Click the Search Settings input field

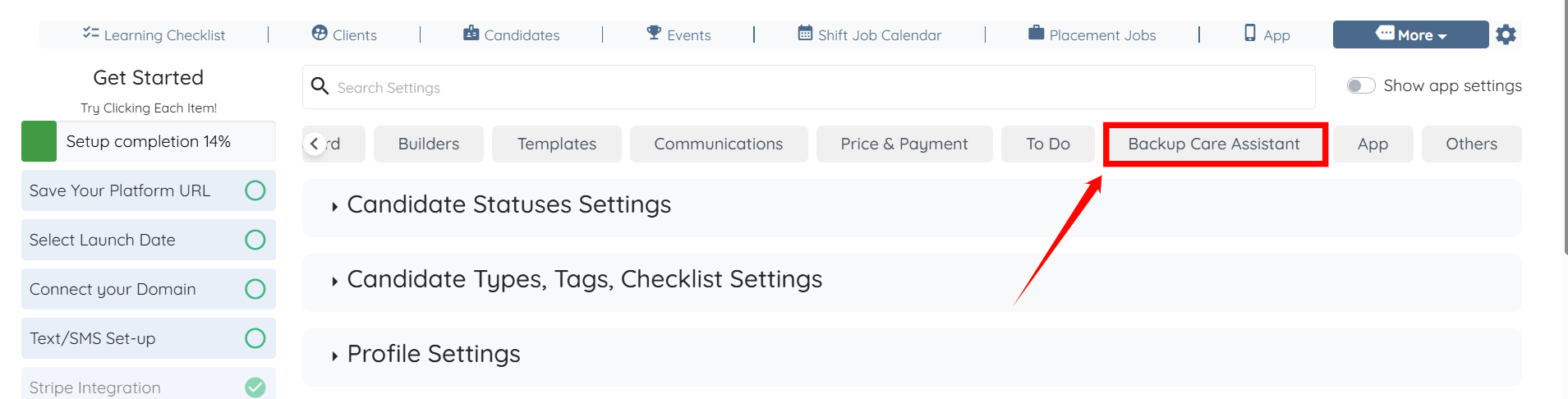tap(808, 88)
